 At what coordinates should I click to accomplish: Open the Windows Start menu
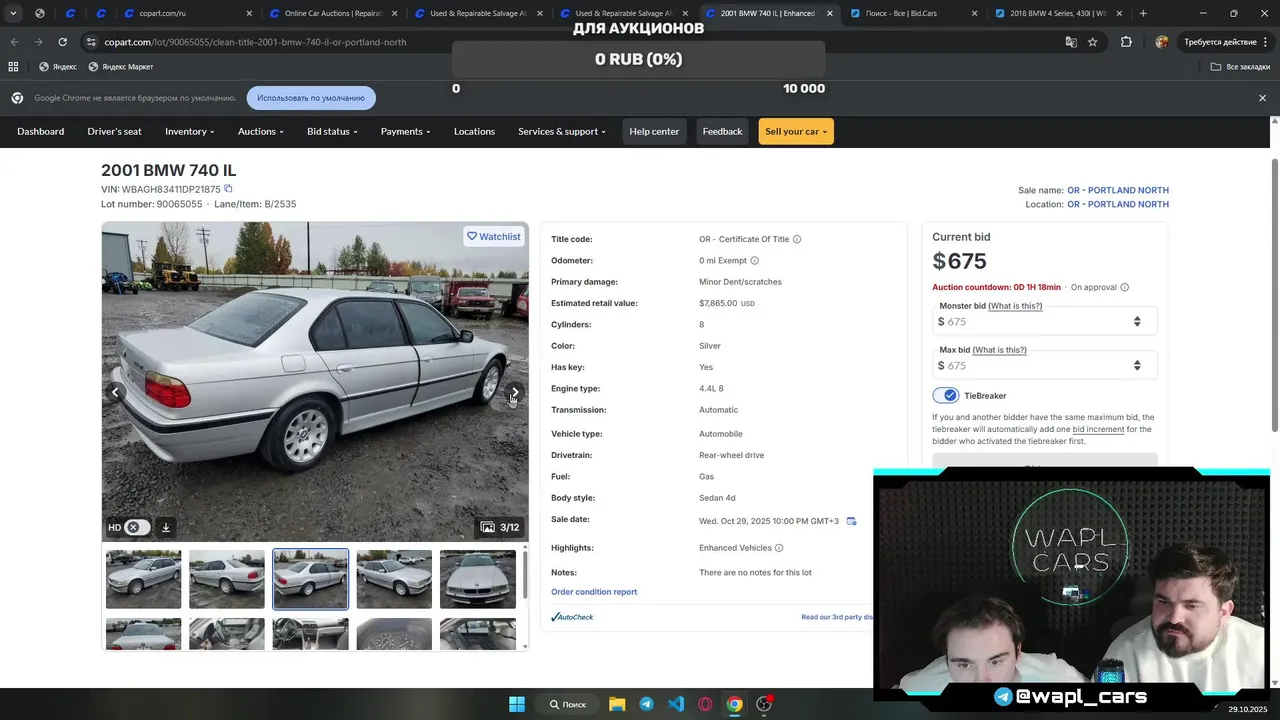(517, 704)
